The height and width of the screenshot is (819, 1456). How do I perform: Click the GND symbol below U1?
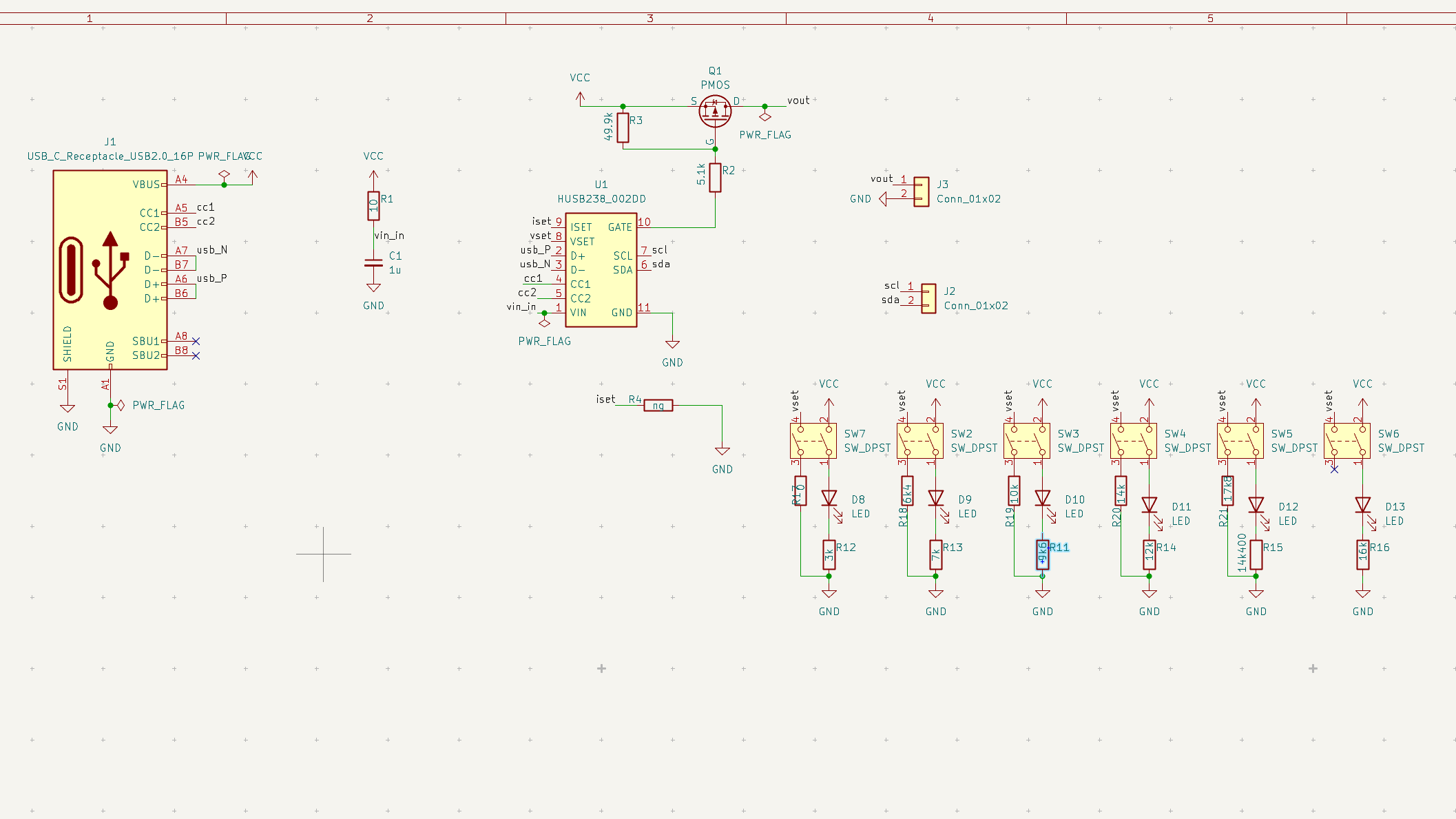(x=672, y=345)
